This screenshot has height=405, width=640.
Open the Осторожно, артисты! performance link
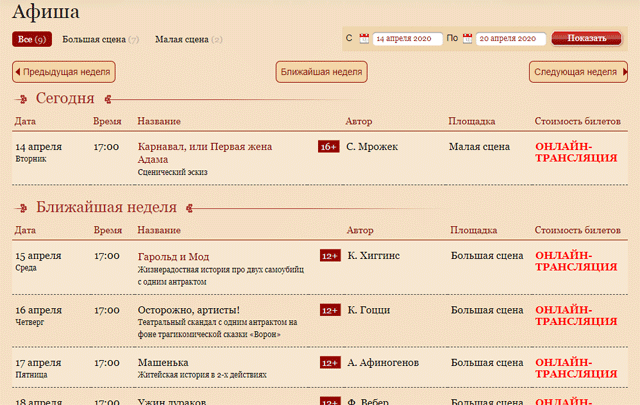pyautogui.click(x=189, y=309)
